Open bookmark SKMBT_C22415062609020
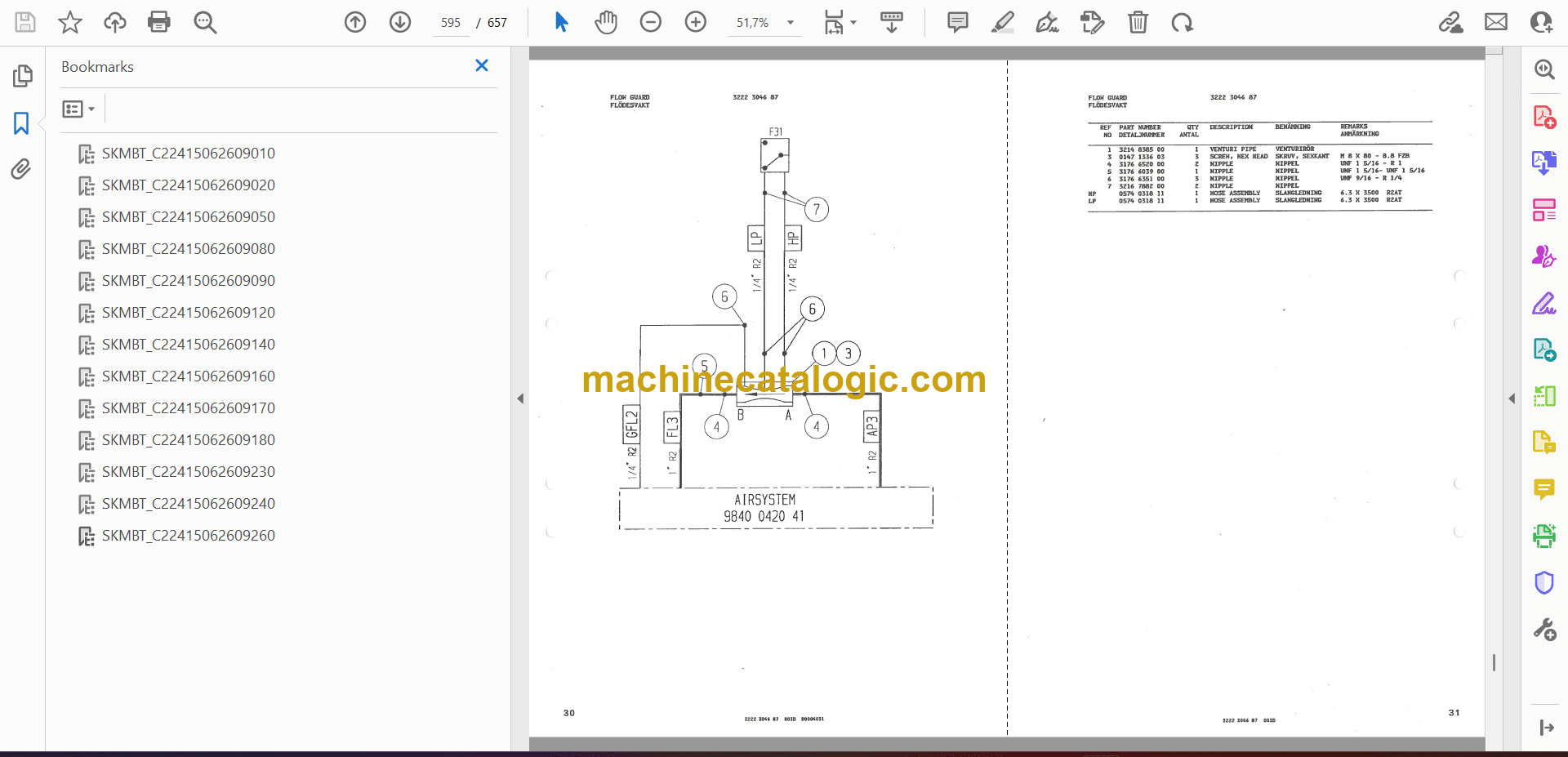Image resolution: width=1568 pixels, height=757 pixels. (189, 185)
